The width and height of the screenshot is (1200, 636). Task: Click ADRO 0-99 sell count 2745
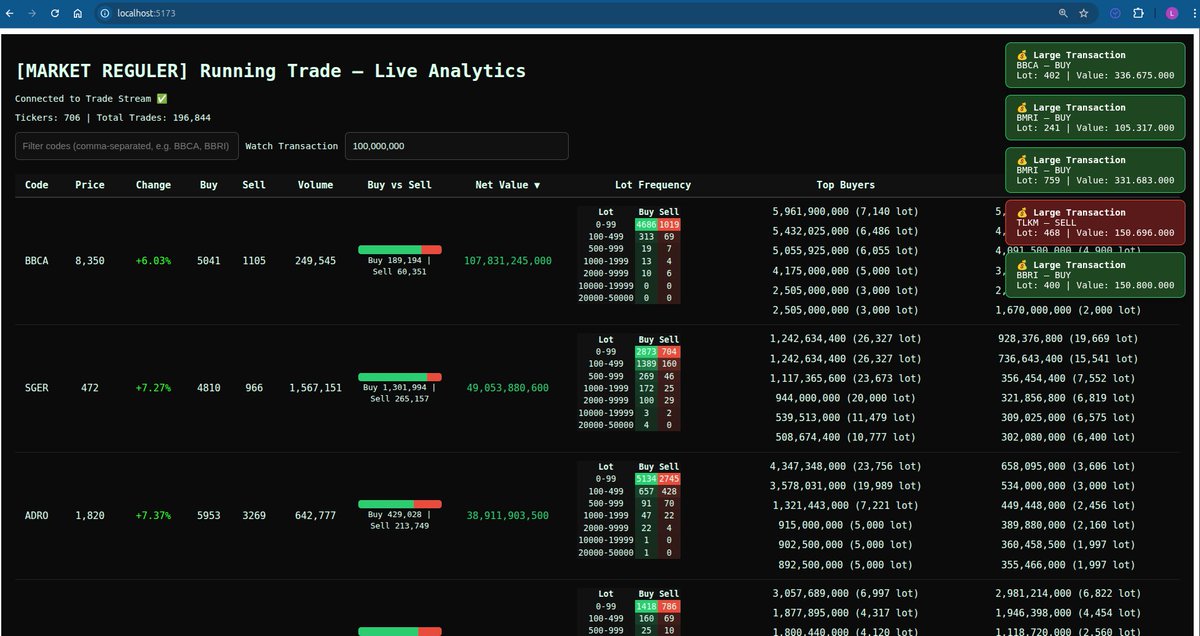pos(669,479)
